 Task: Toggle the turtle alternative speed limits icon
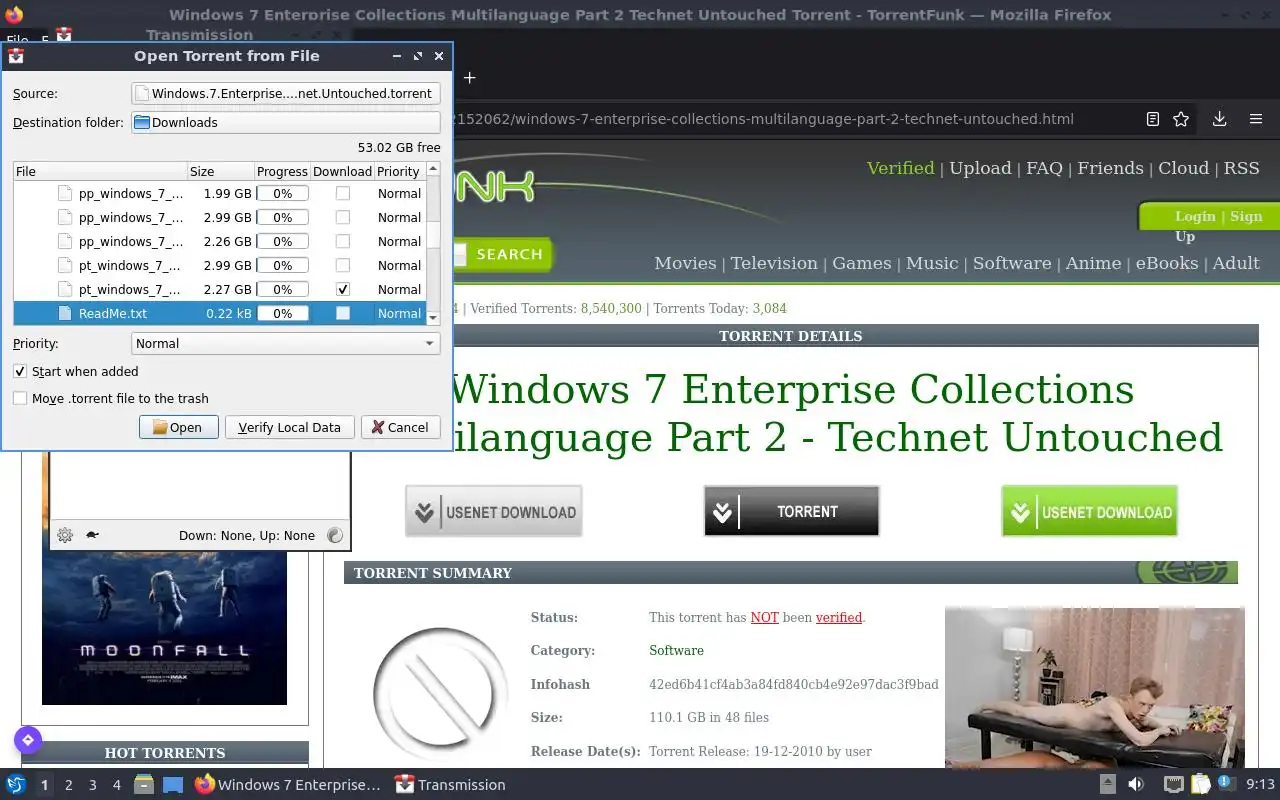[x=92, y=535]
